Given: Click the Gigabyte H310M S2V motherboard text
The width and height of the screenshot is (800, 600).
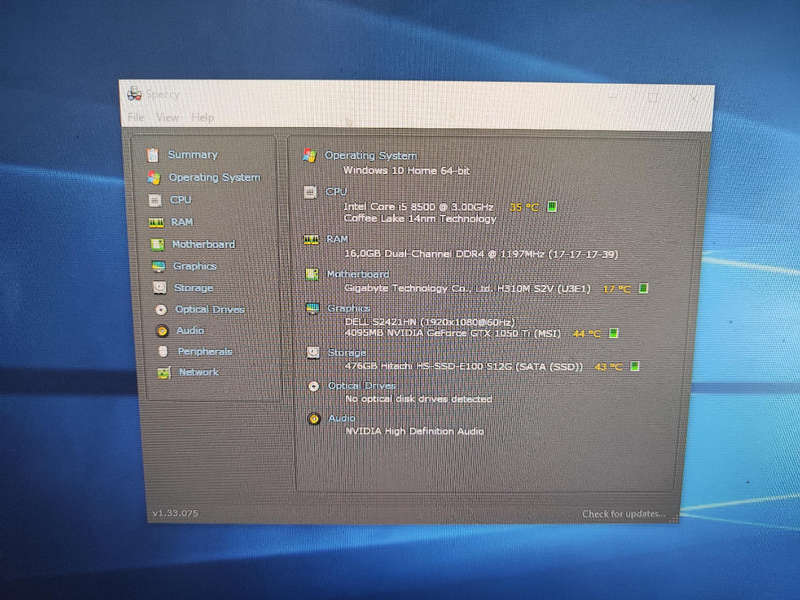Looking at the screenshot, I should pyautogui.click(x=468, y=288).
